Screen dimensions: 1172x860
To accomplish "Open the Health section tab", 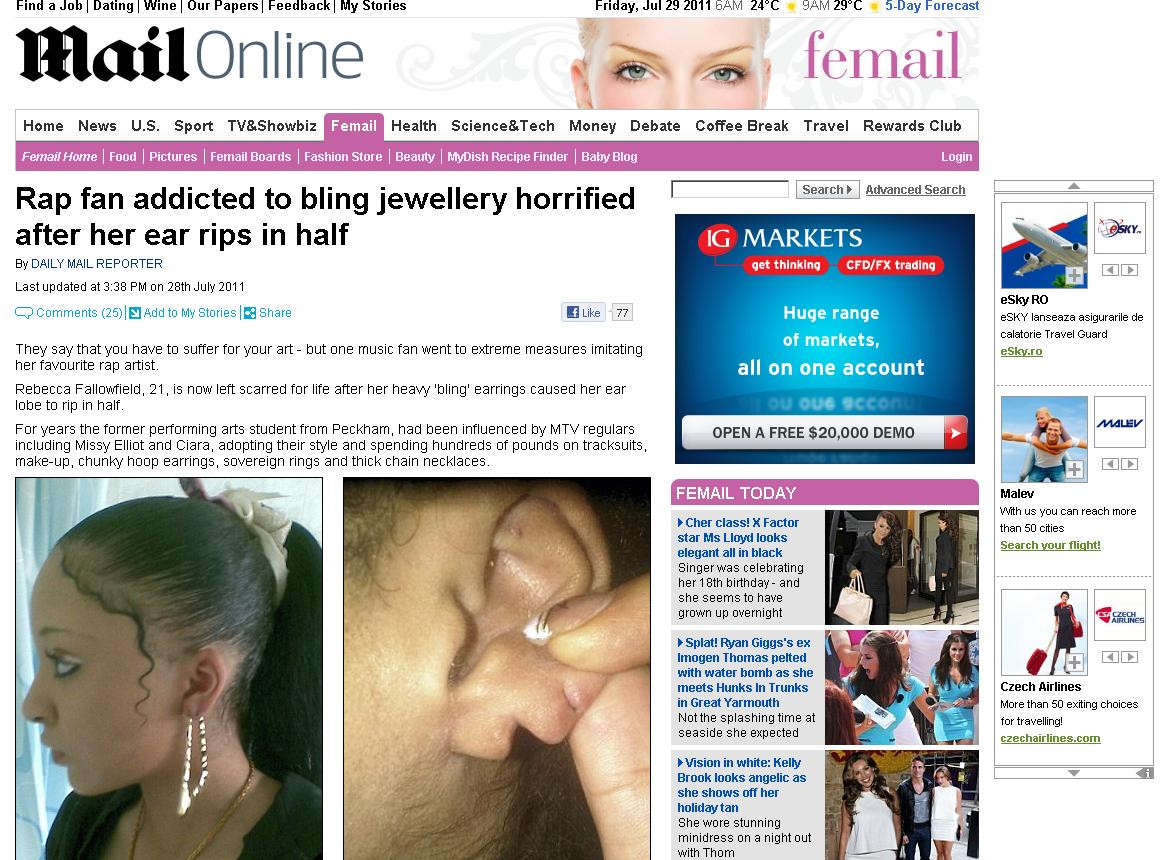I will tap(413, 126).
